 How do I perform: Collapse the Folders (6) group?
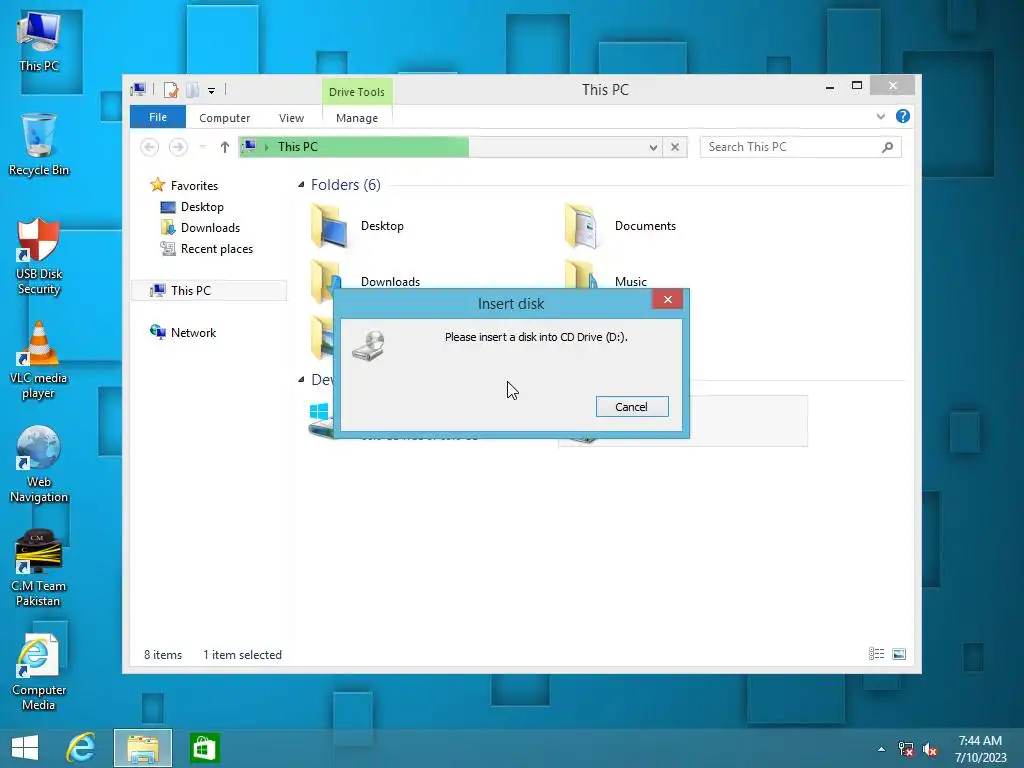[x=301, y=185]
